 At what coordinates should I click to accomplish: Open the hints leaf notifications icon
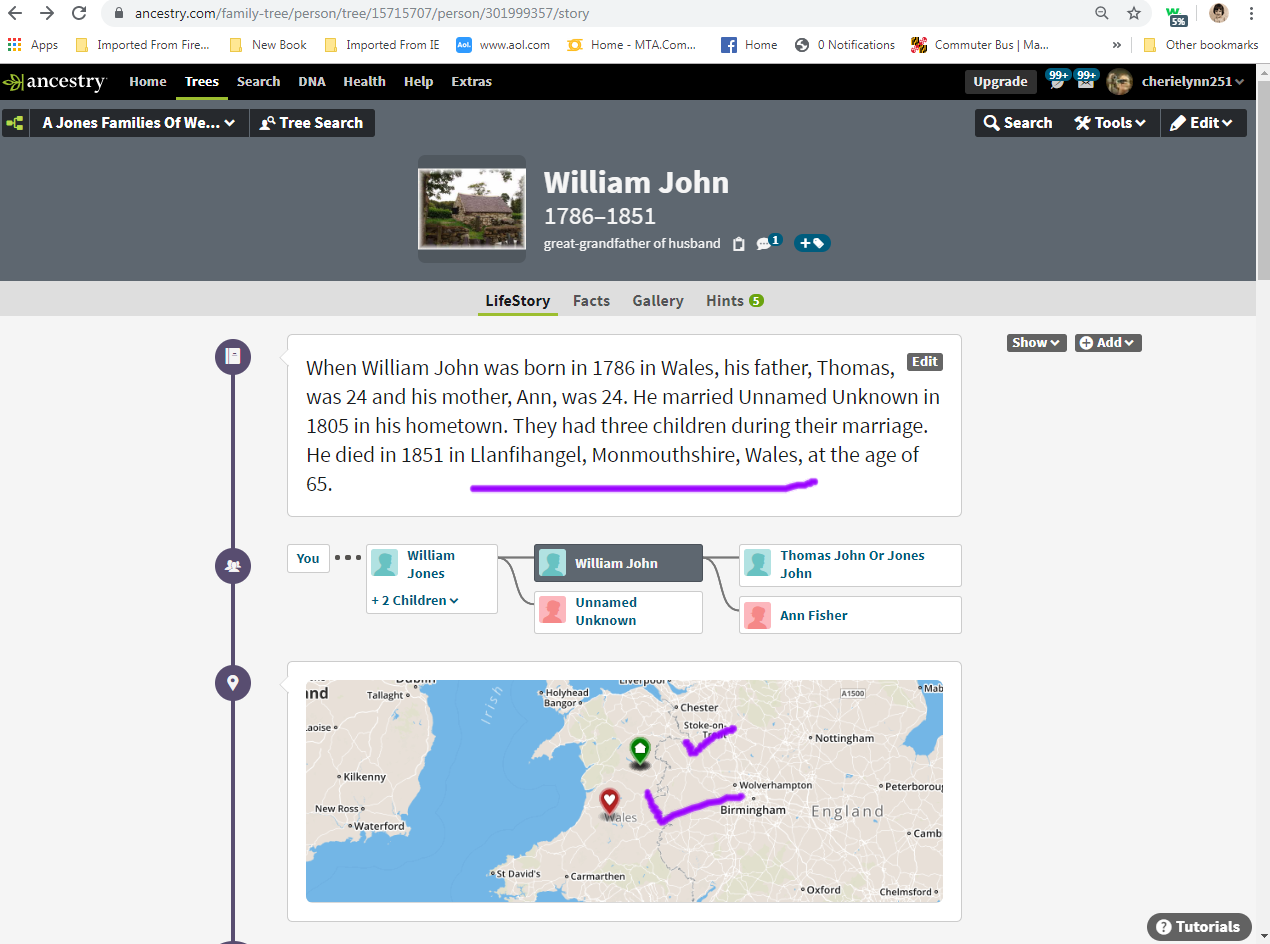[1058, 81]
